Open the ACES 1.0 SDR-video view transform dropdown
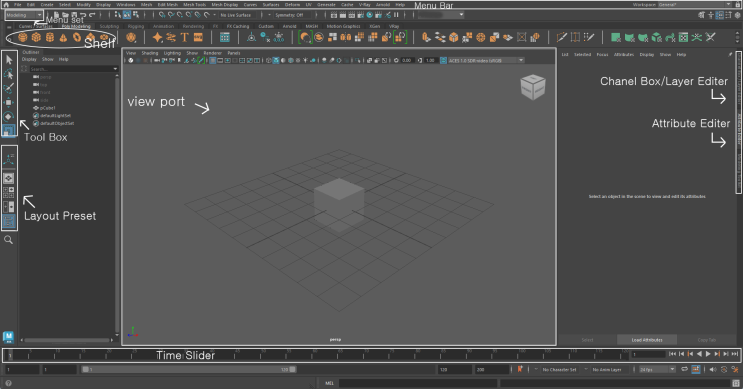743x389 pixels. (486, 60)
